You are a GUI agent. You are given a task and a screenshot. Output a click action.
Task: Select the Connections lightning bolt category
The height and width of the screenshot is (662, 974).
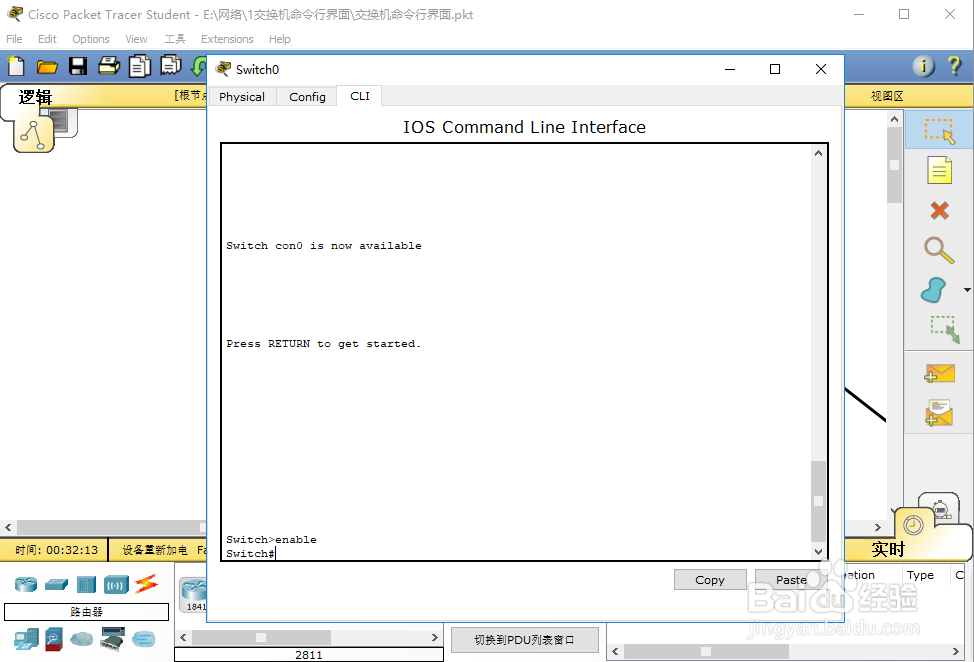[147, 584]
